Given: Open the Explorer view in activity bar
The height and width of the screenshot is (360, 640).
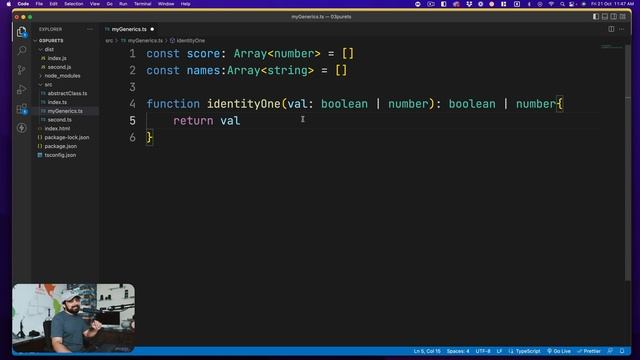Looking at the screenshot, I should [x=22, y=32].
